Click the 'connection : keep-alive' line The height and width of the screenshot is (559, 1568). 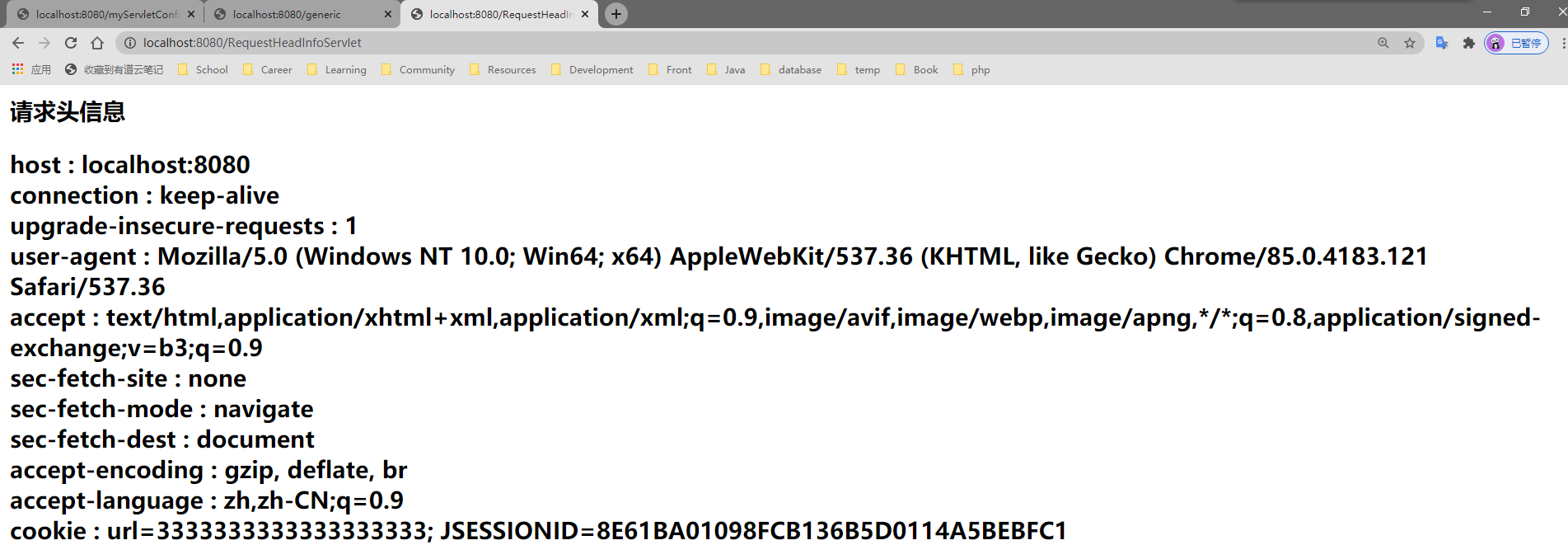click(x=145, y=195)
